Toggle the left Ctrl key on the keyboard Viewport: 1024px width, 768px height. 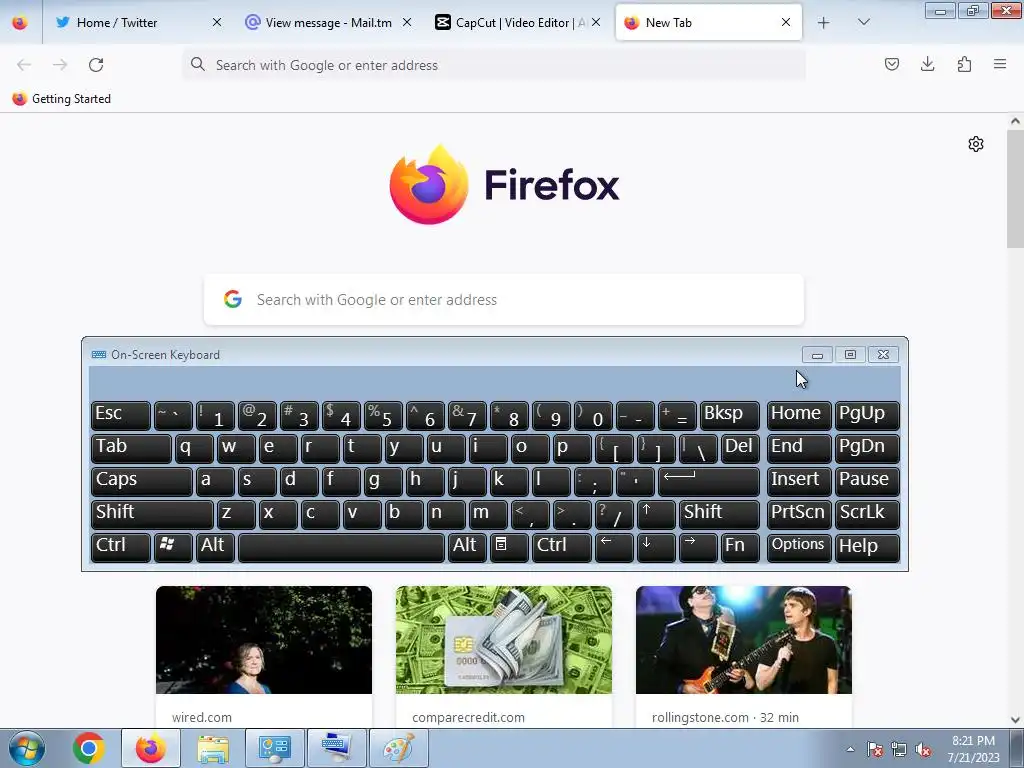click(x=121, y=547)
